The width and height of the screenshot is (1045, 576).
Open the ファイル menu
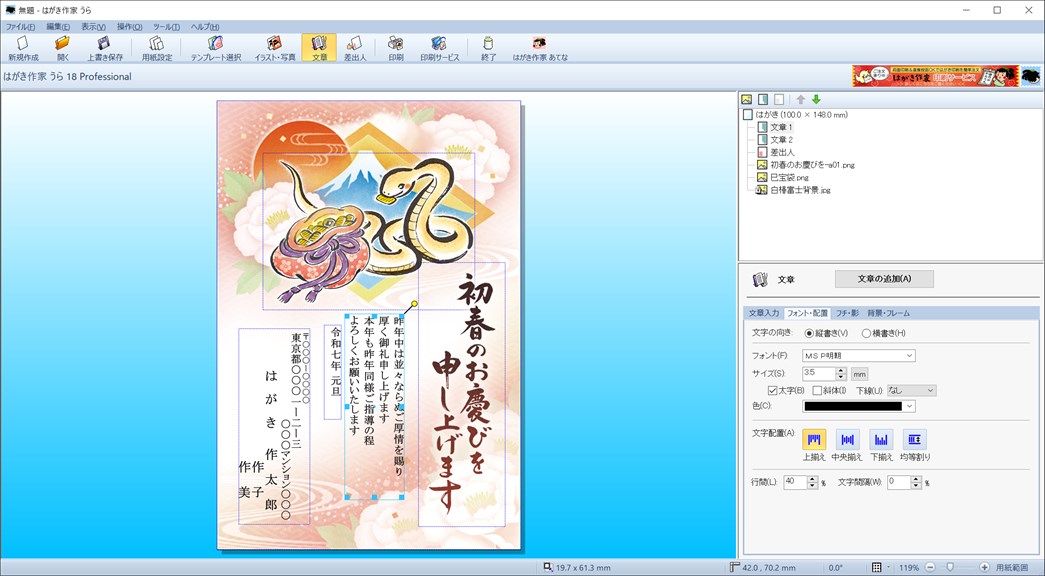[x=20, y=27]
